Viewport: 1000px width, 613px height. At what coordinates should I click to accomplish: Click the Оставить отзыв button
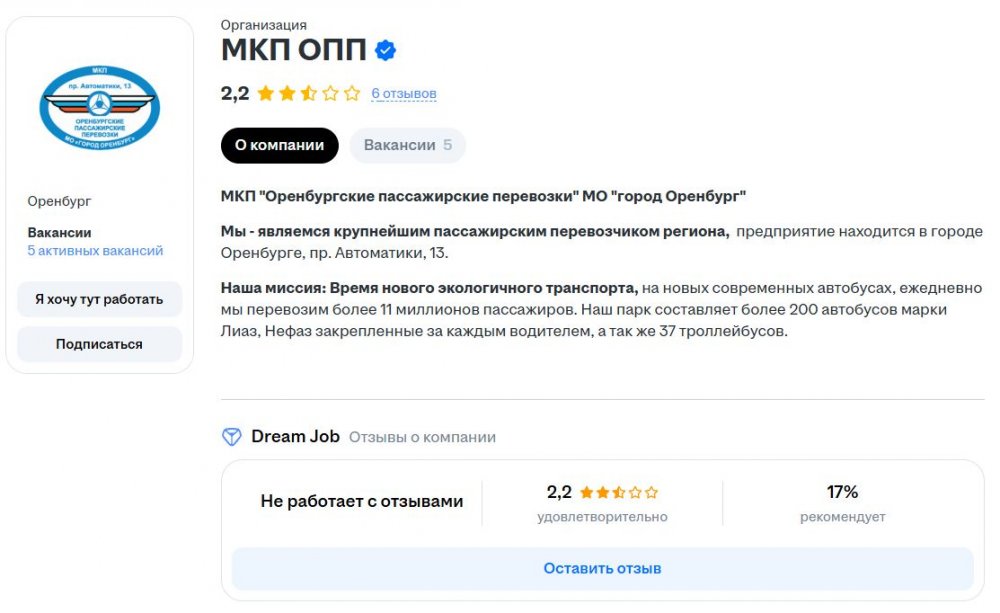click(x=603, y=568)
